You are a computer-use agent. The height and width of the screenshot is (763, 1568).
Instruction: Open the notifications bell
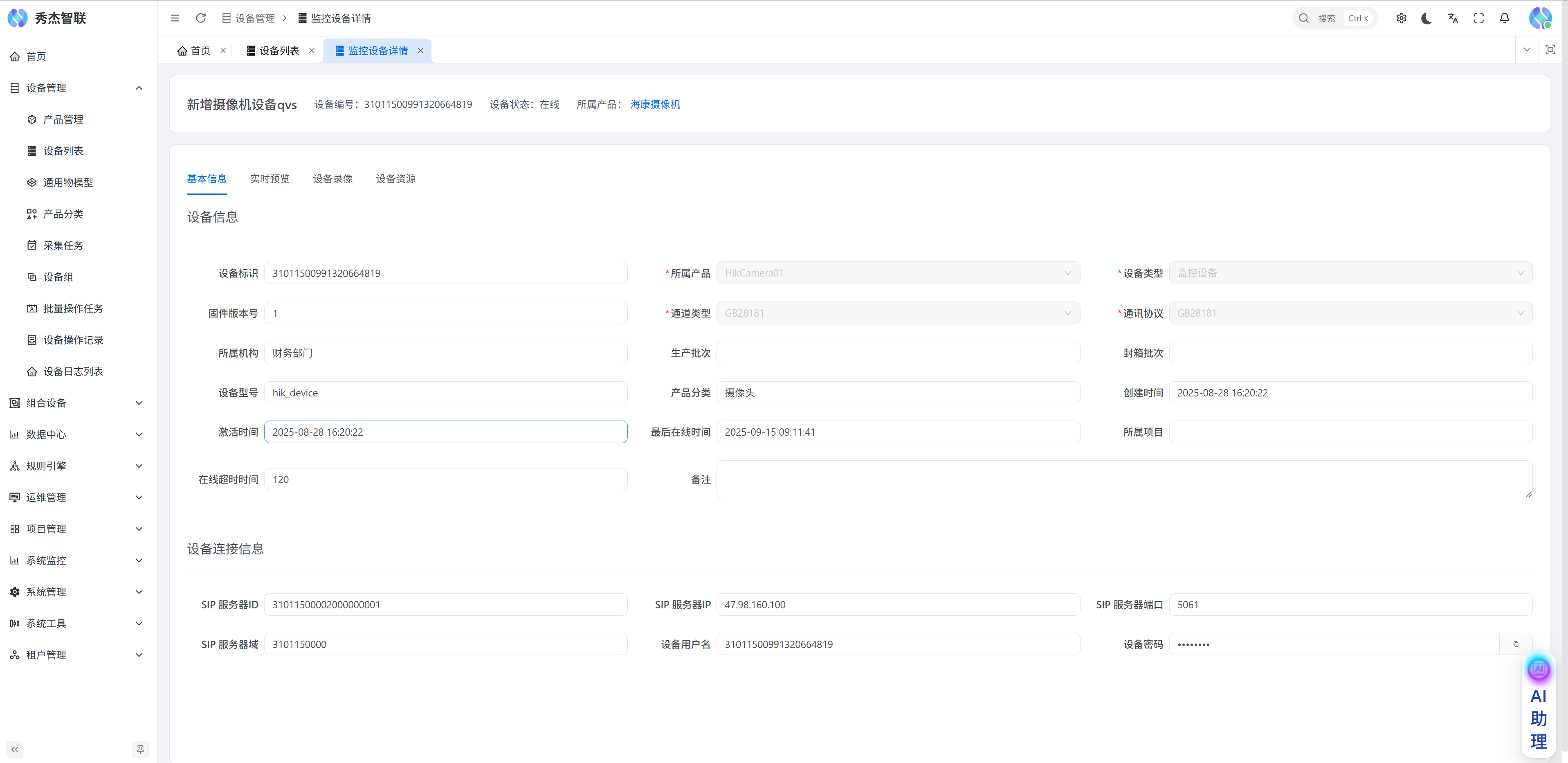1505,18
